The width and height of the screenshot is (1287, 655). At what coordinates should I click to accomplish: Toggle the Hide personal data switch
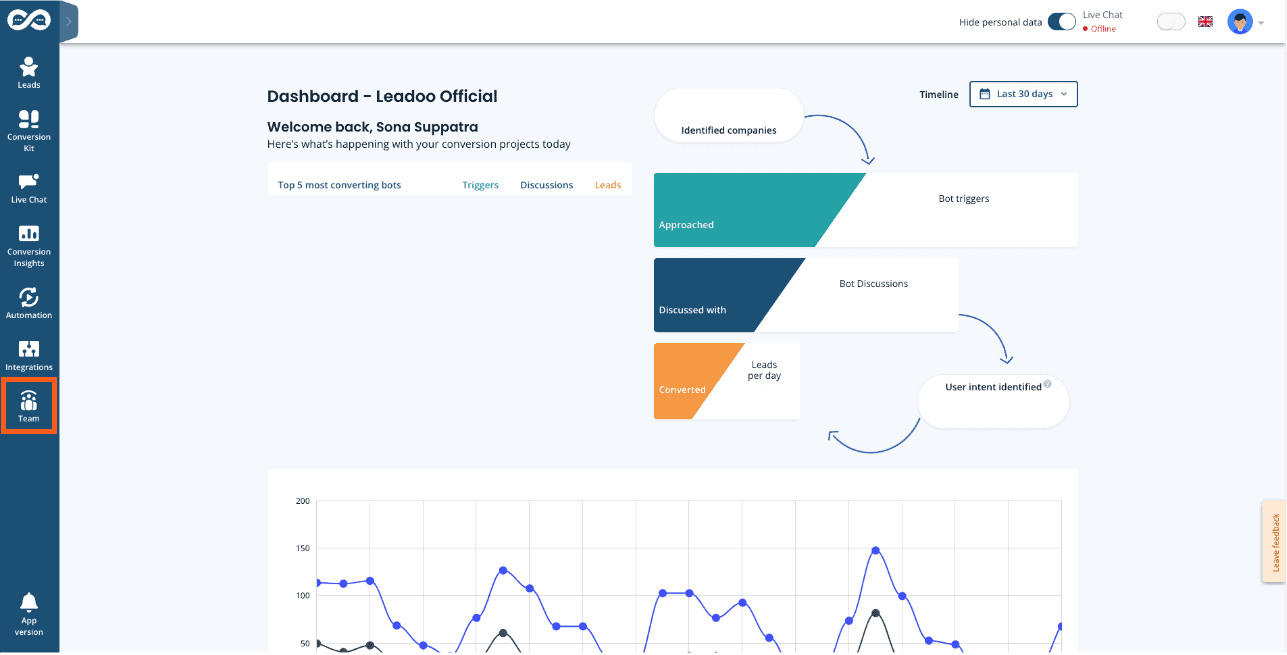pos(1061,22)
